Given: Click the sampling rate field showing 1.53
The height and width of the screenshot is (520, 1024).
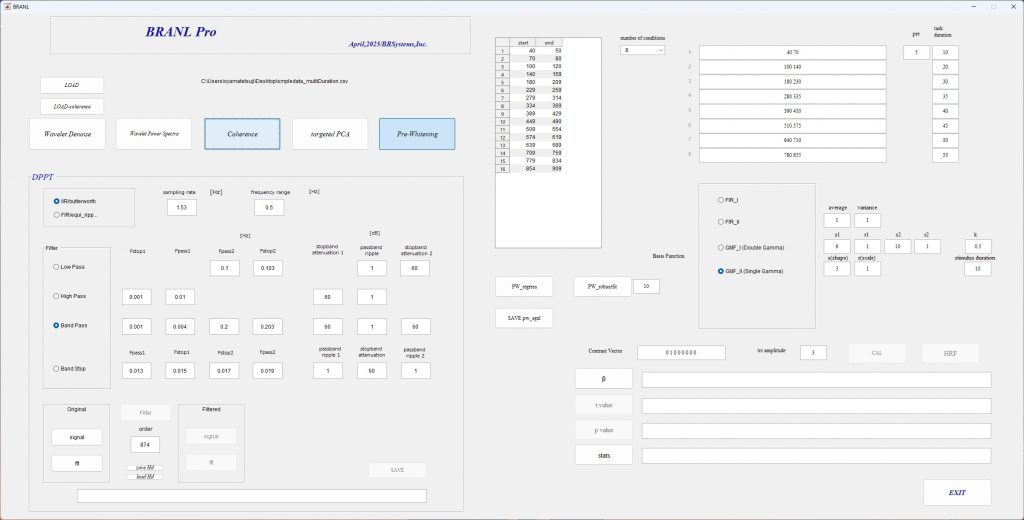Looking at the screenshot, I should point(182,208).
